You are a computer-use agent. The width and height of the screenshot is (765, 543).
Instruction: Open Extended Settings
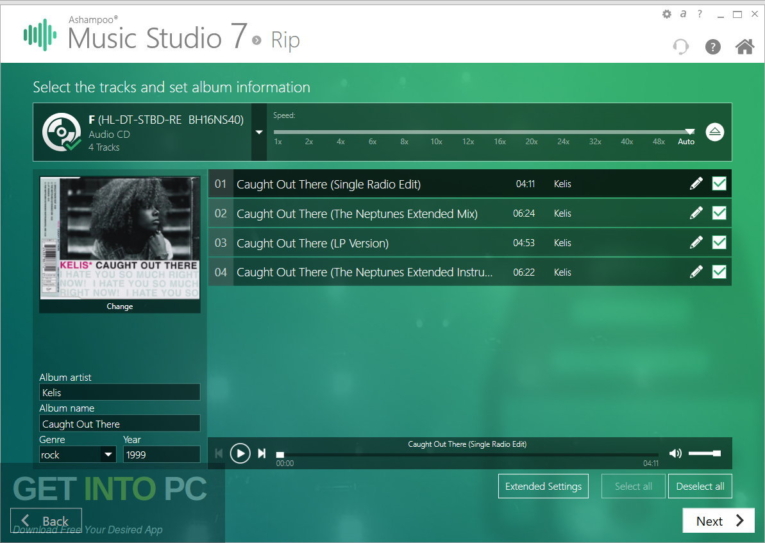coord(543,486)
